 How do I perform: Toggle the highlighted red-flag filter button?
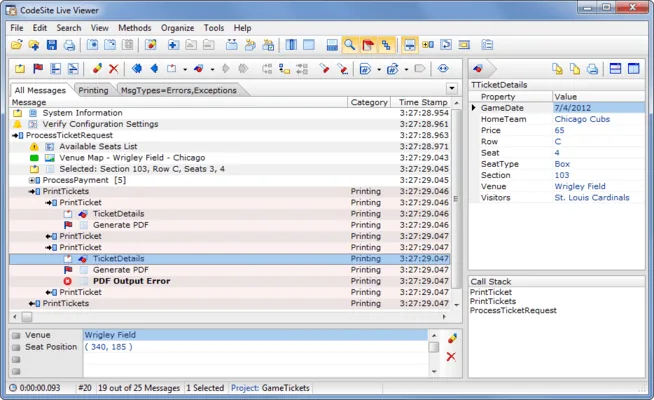point(367,45)
